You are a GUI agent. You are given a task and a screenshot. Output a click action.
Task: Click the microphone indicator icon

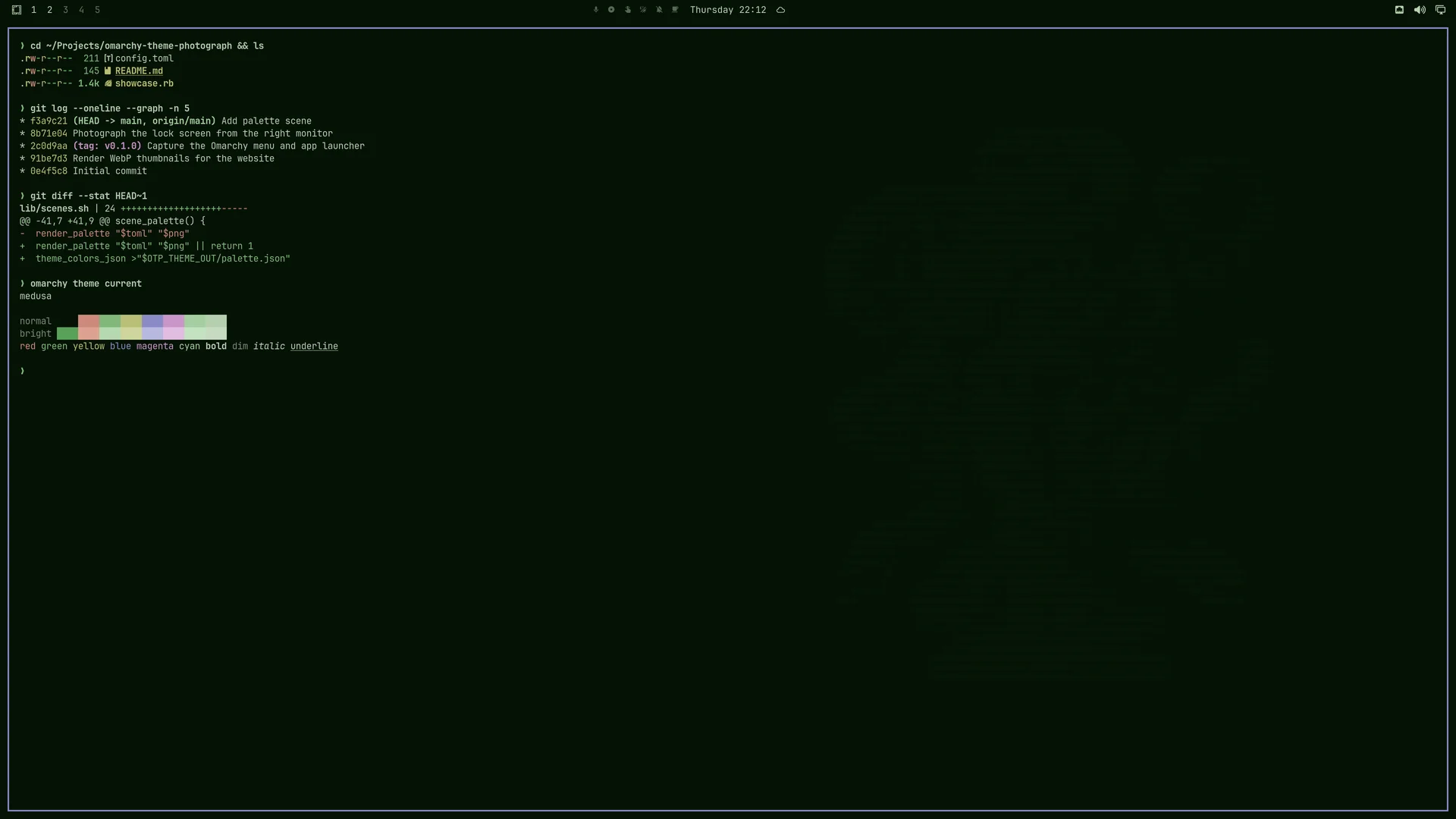(x=596, y=10)
